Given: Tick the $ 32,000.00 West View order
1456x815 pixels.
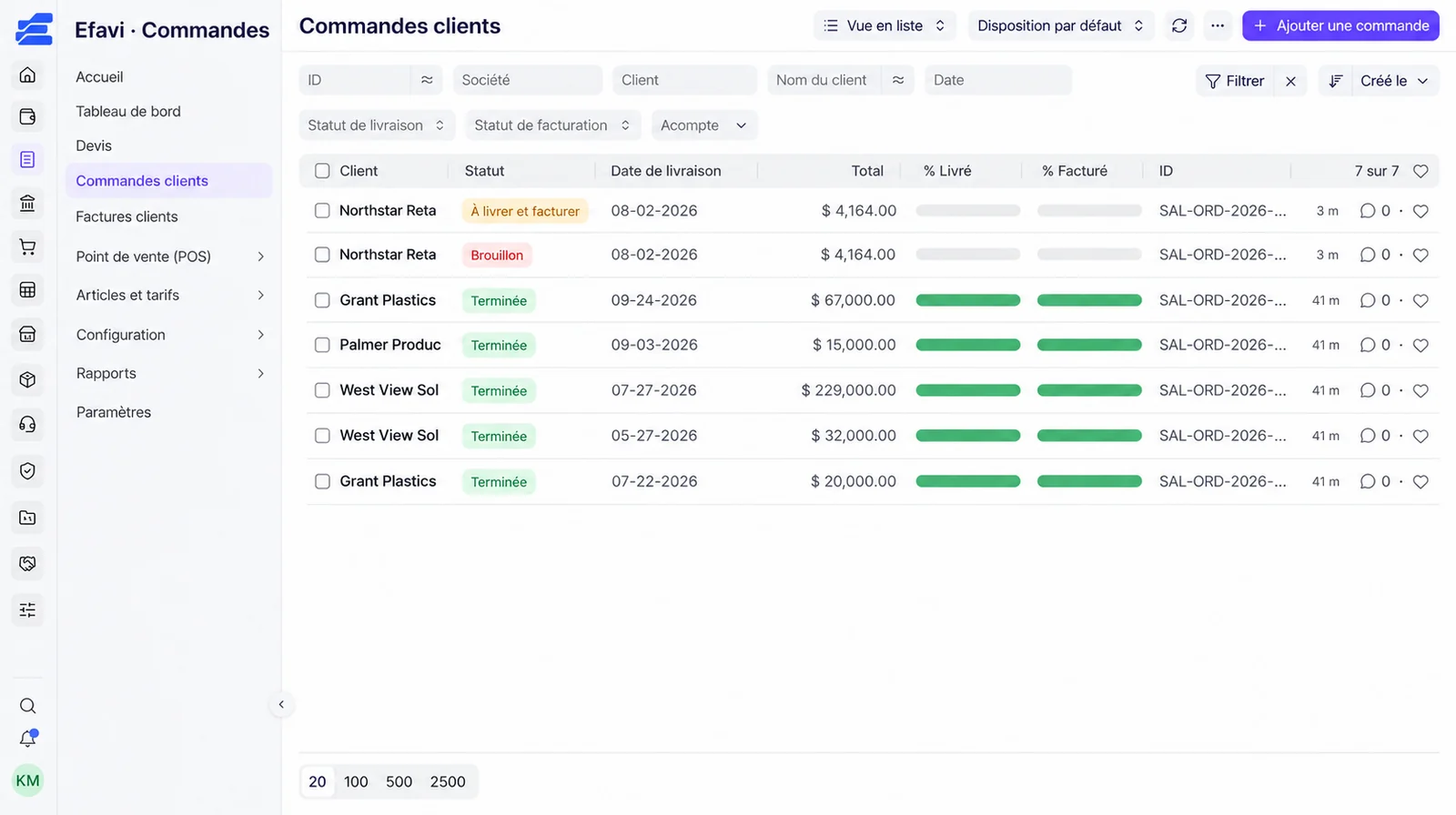Looking at the screenshot, I should coord(322,436).
